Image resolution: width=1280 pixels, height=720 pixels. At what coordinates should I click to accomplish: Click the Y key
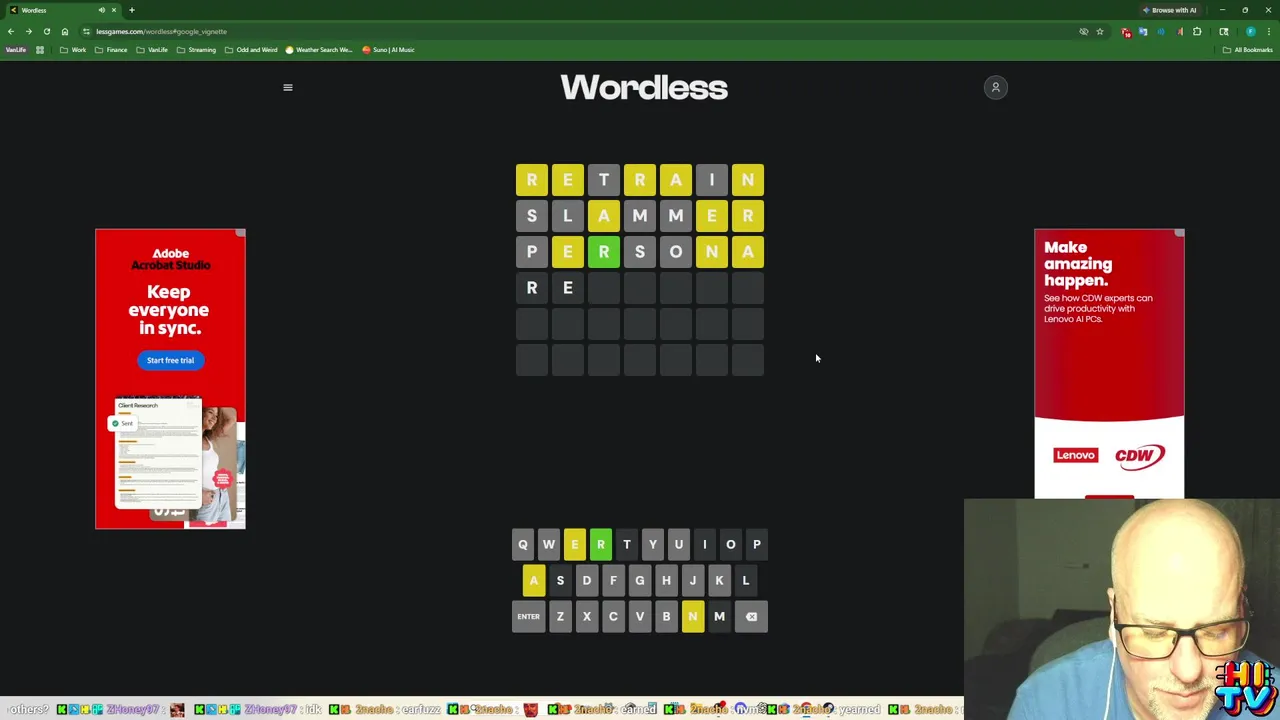pos(652,544)
